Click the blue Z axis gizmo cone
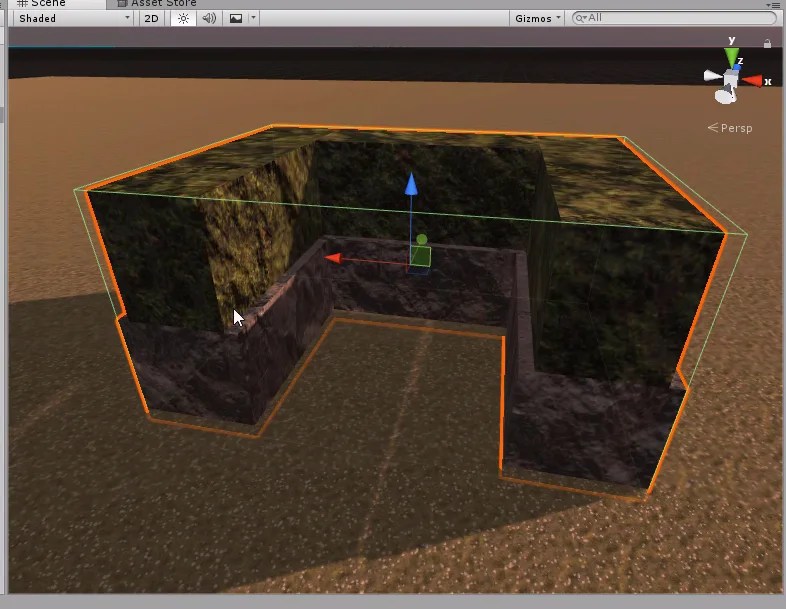This screenshot has height=609, width=786. [x=737, y=66]
